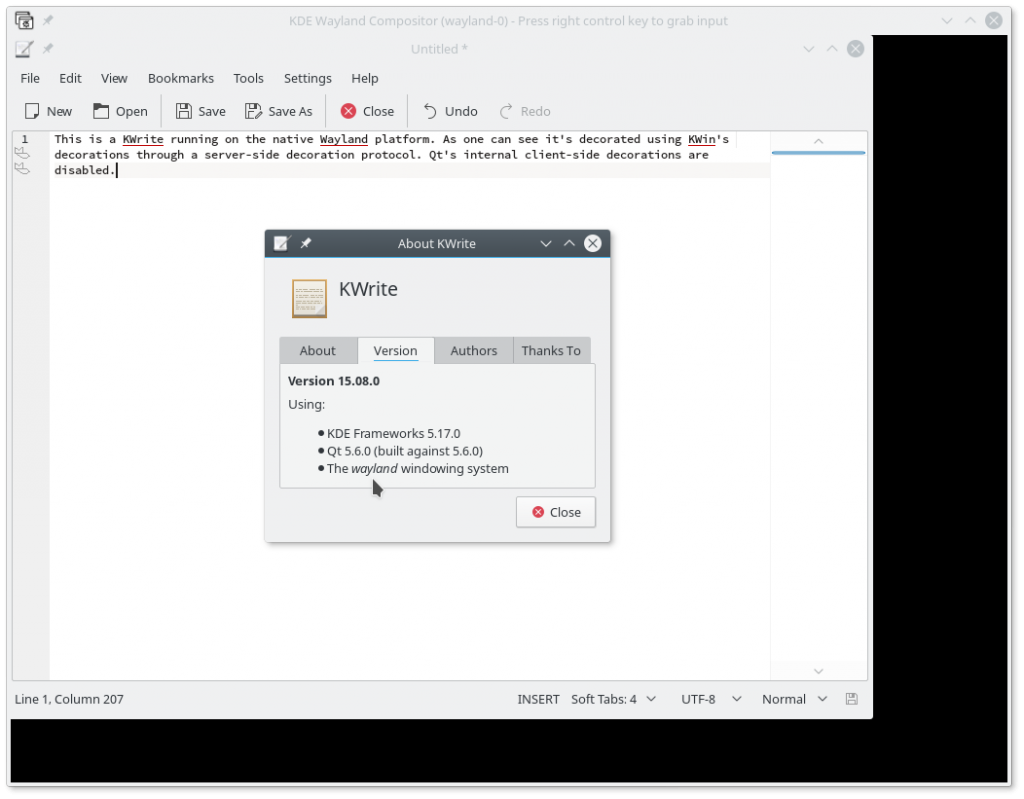
Task: Create a new document with the New icon
Action: 33,111
